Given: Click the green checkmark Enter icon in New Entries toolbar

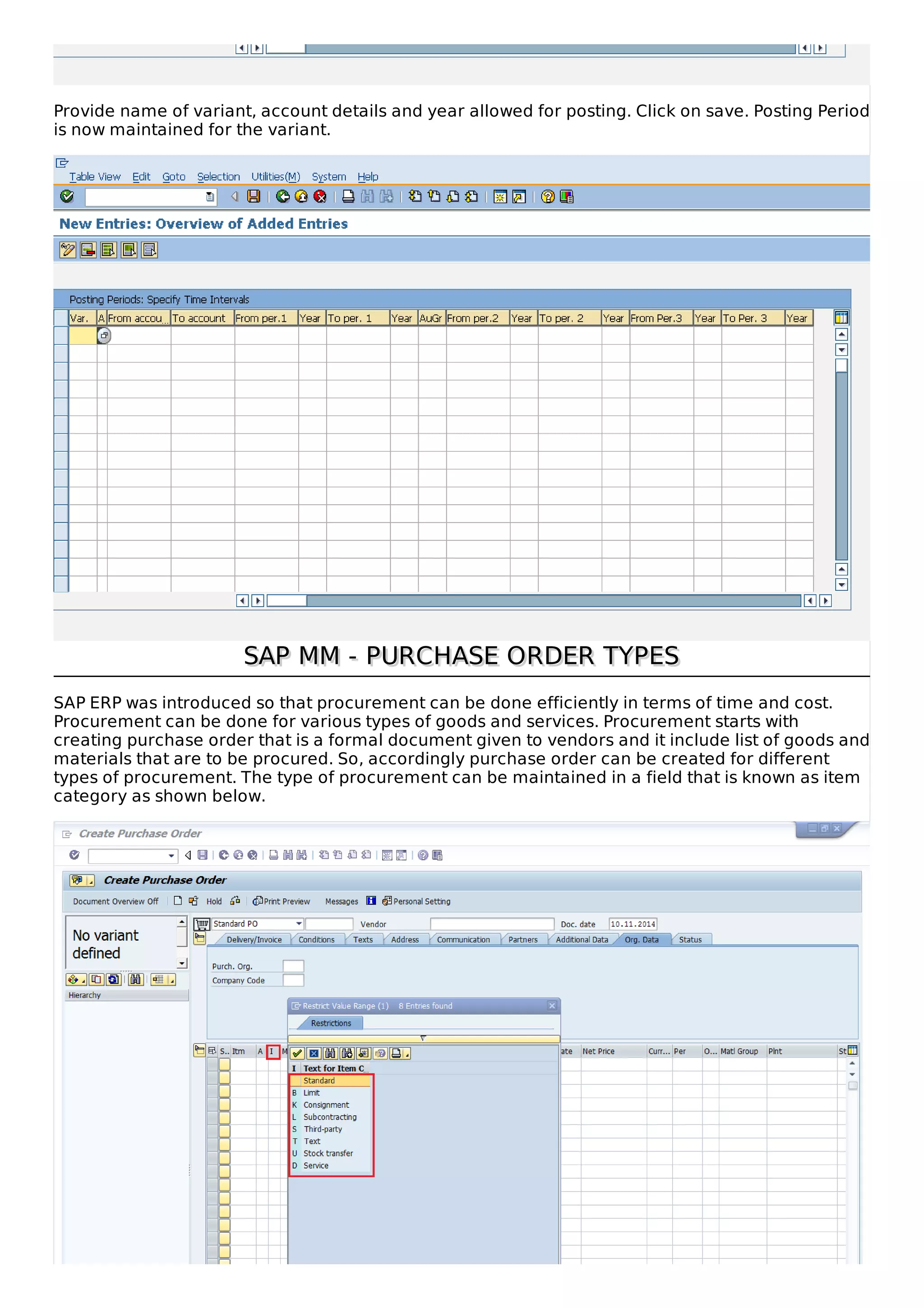Looking at the screenshot, I should click(67, 196).
